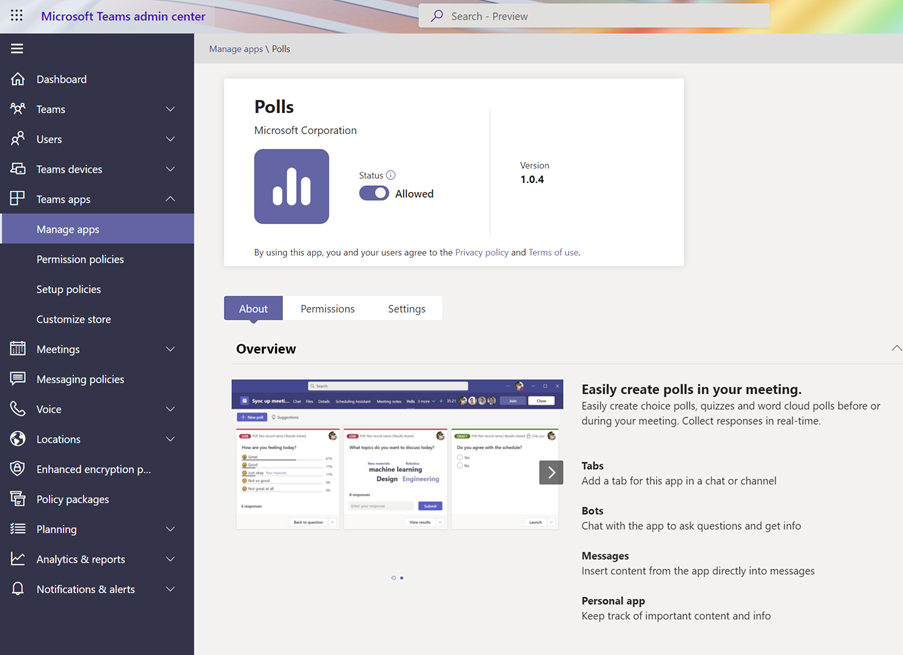Screen dimensions: 903x655
Task: Click the Microsoft Teams admin center title
Action: coord(123,16)
